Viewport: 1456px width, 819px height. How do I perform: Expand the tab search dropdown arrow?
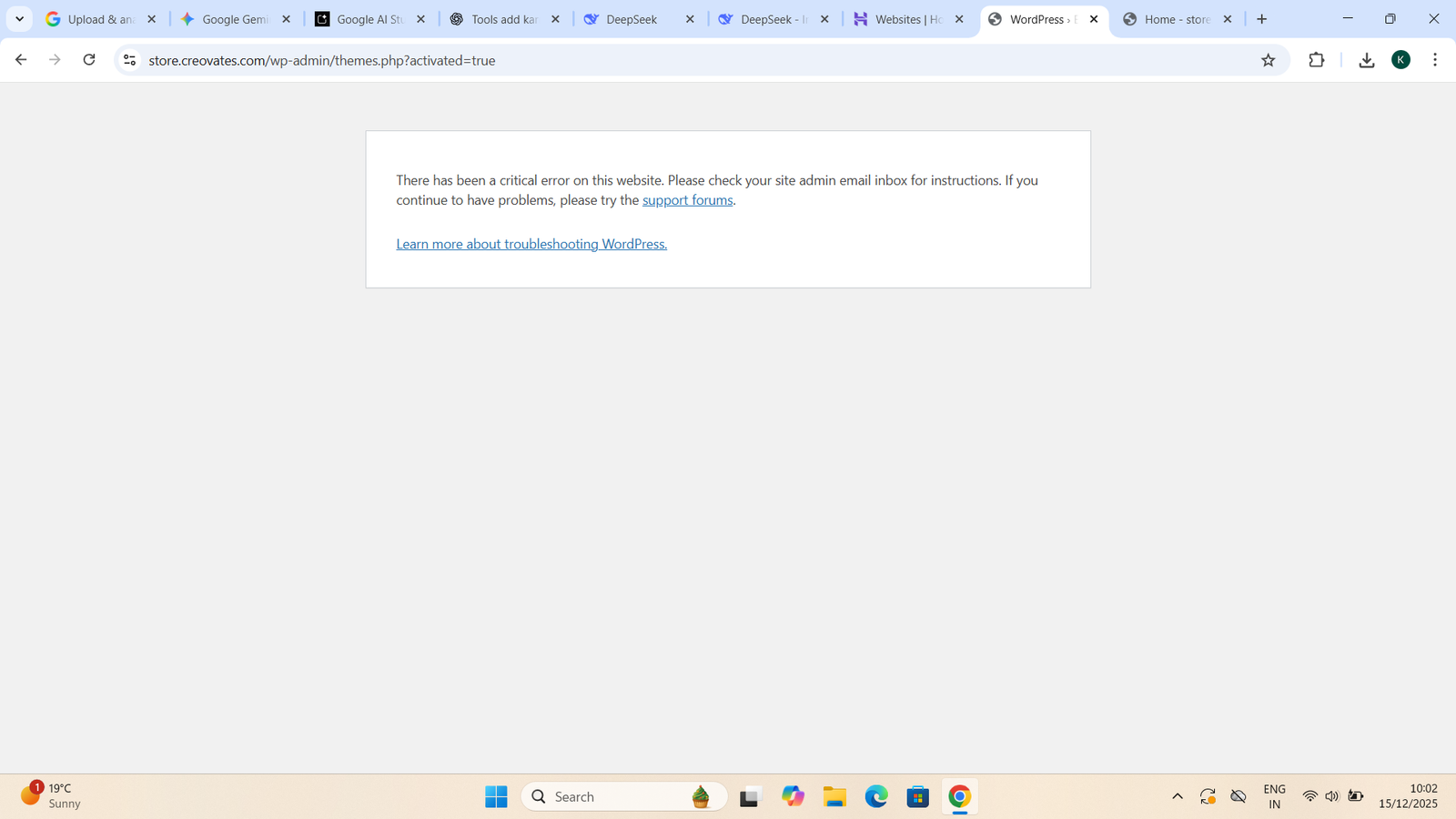pyautogui.click(x=19, y=19)
